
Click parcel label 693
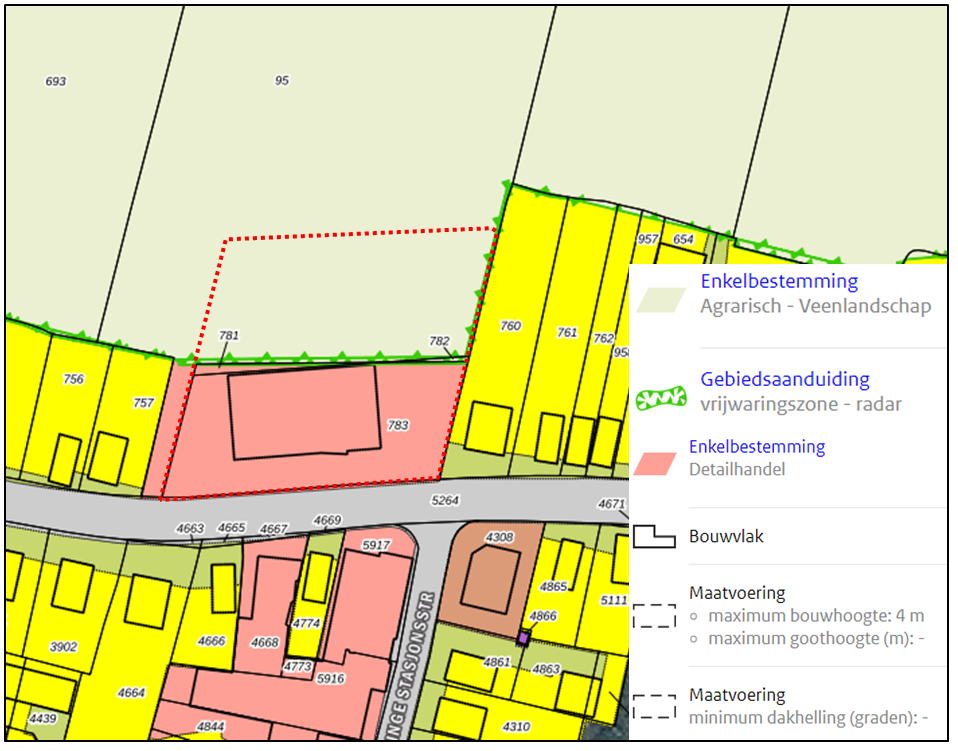(x=56, y=81)
